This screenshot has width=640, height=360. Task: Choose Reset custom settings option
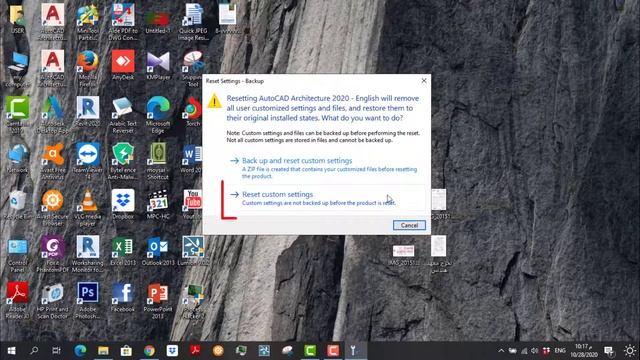click(x=327, y=198)
